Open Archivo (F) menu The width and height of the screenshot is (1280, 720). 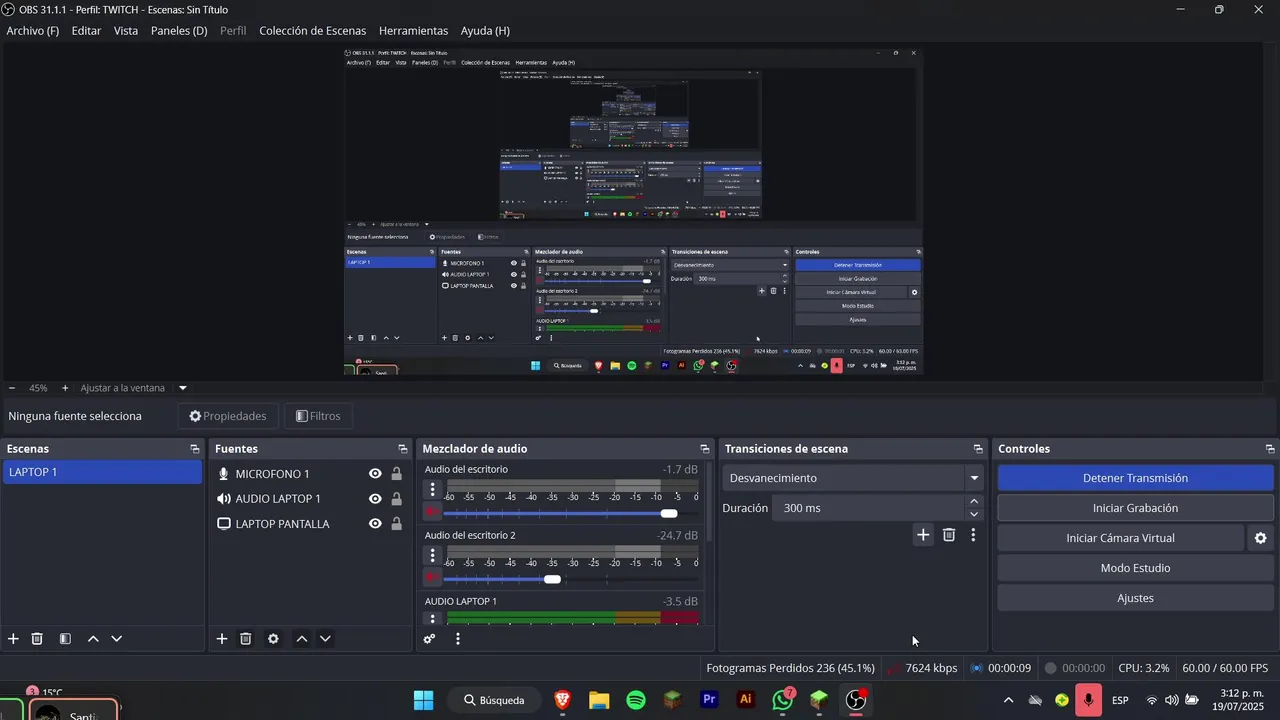pyautogui.click(x=33, y=31)
